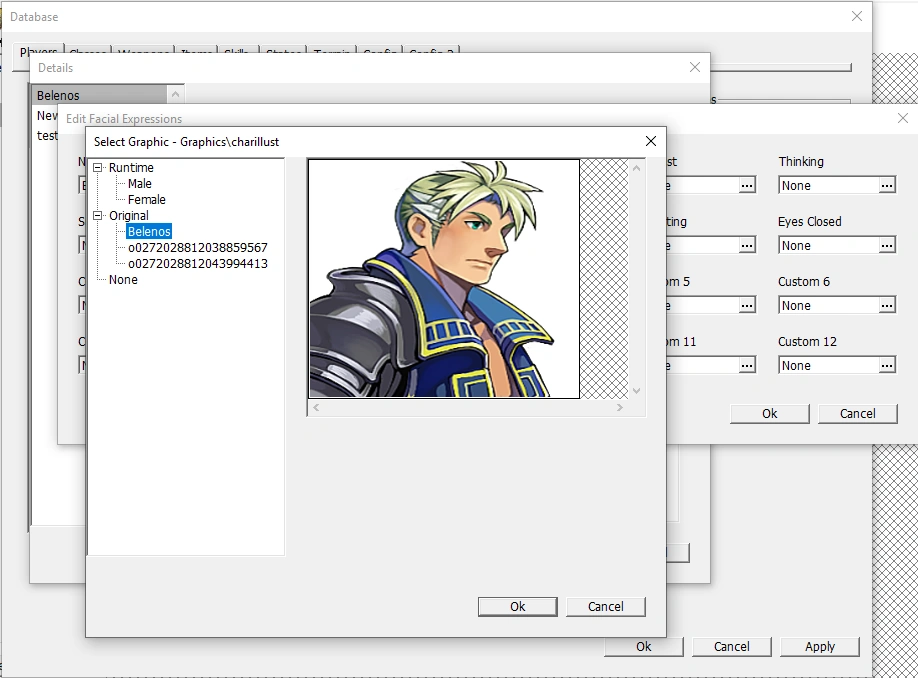918x678 pixels.
Task: Select Belenos graphic entry
Action: click(149, 231)
